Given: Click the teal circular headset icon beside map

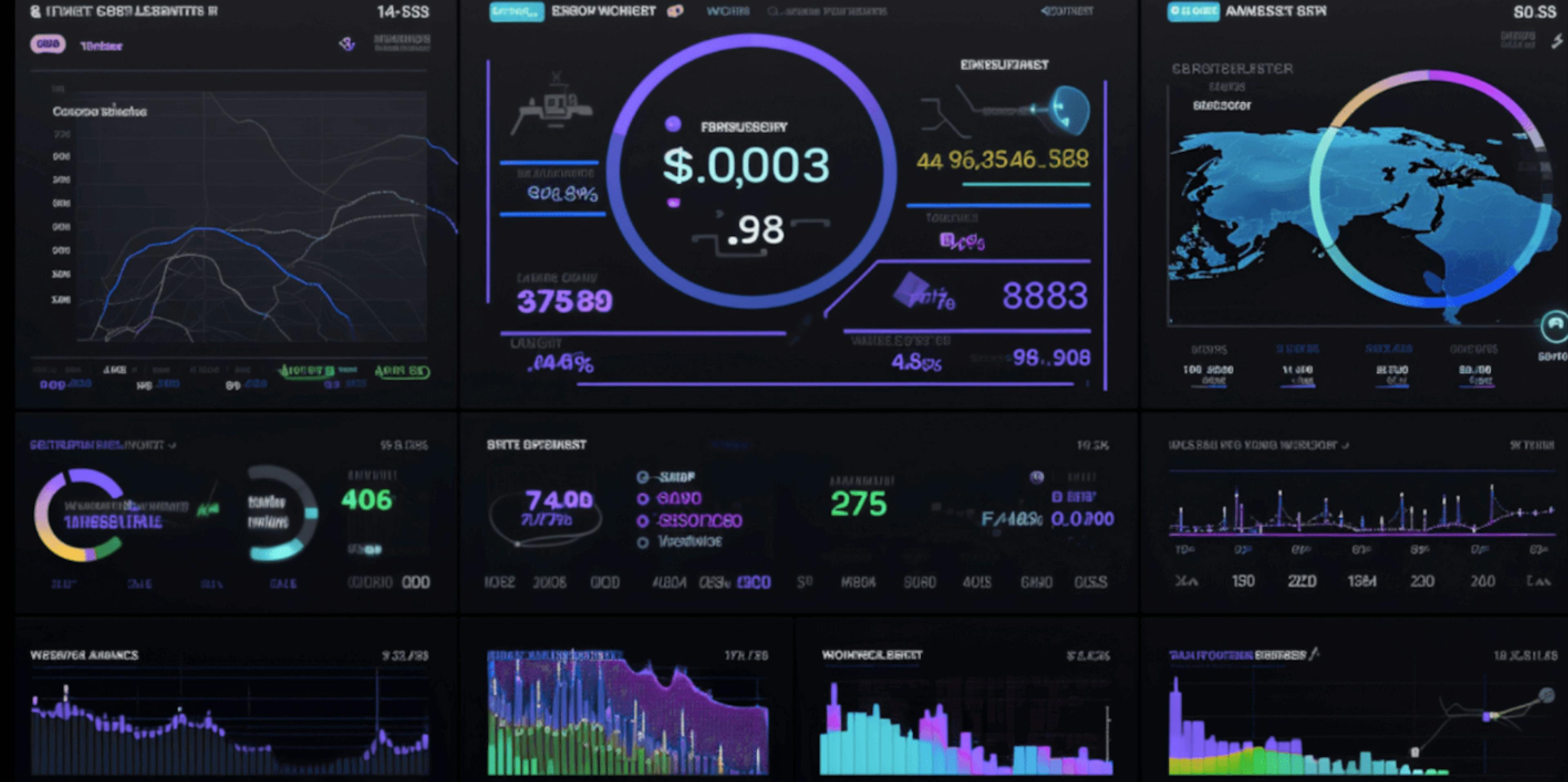Looking at the screenshot, I should (x=1555, y=327).
